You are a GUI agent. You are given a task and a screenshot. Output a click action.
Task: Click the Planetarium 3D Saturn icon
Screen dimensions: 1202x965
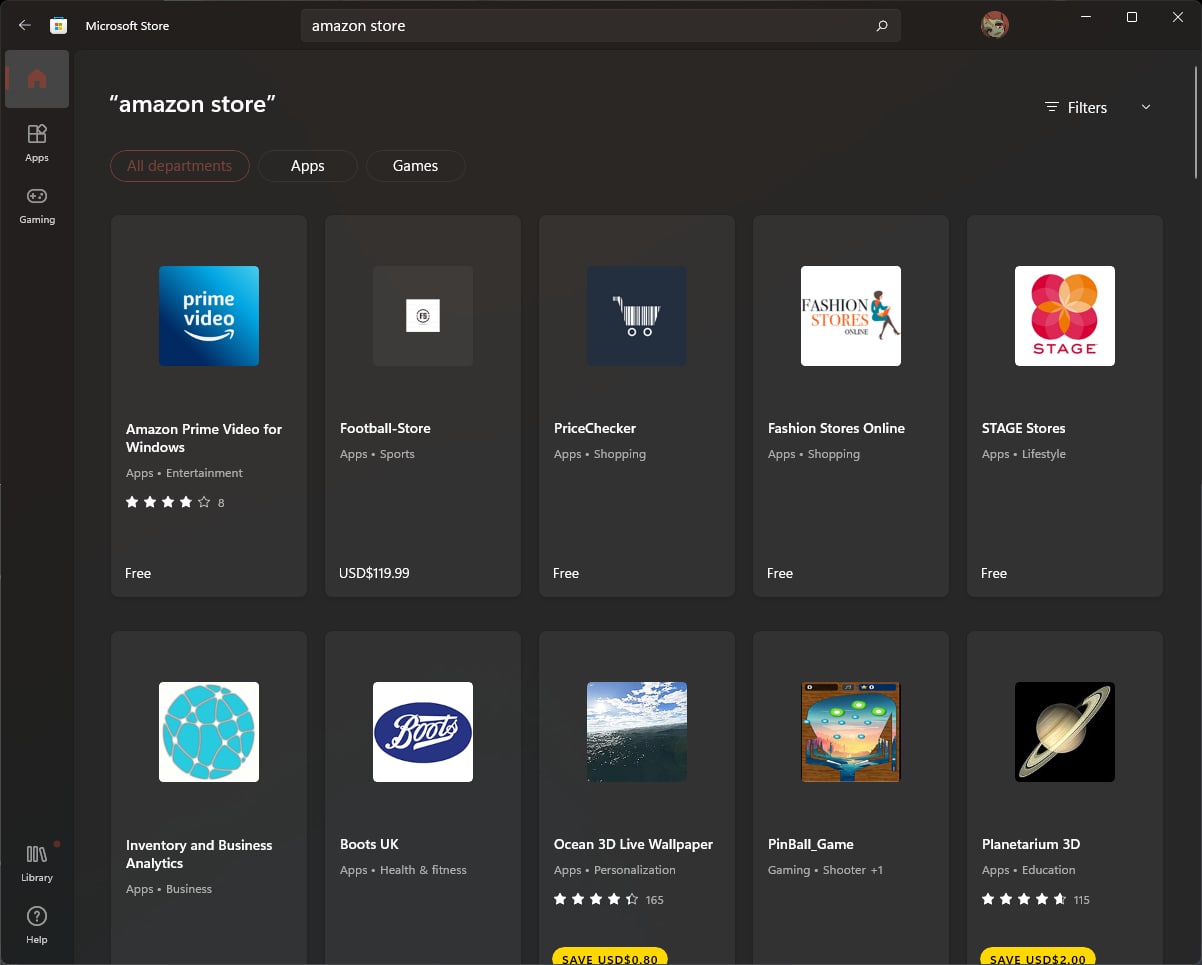pyautogui.click(x=1065, y=732)
